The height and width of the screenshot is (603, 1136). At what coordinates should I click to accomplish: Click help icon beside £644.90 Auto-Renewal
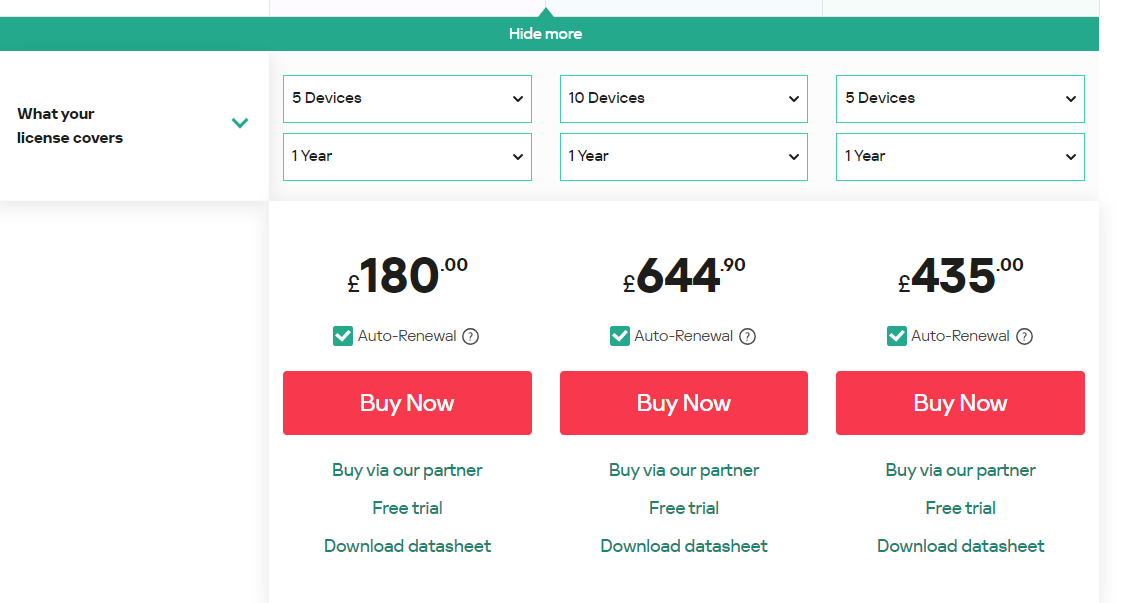747,337
